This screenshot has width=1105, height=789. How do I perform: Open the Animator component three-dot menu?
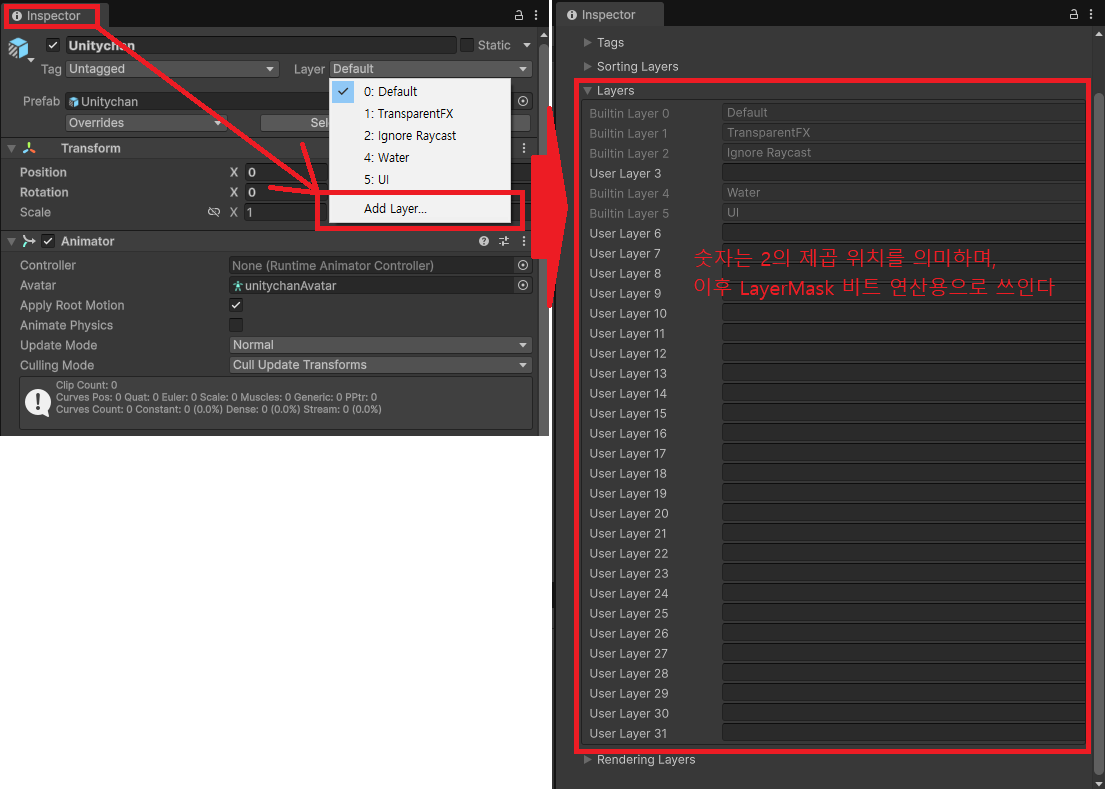(x=524, y=241)
